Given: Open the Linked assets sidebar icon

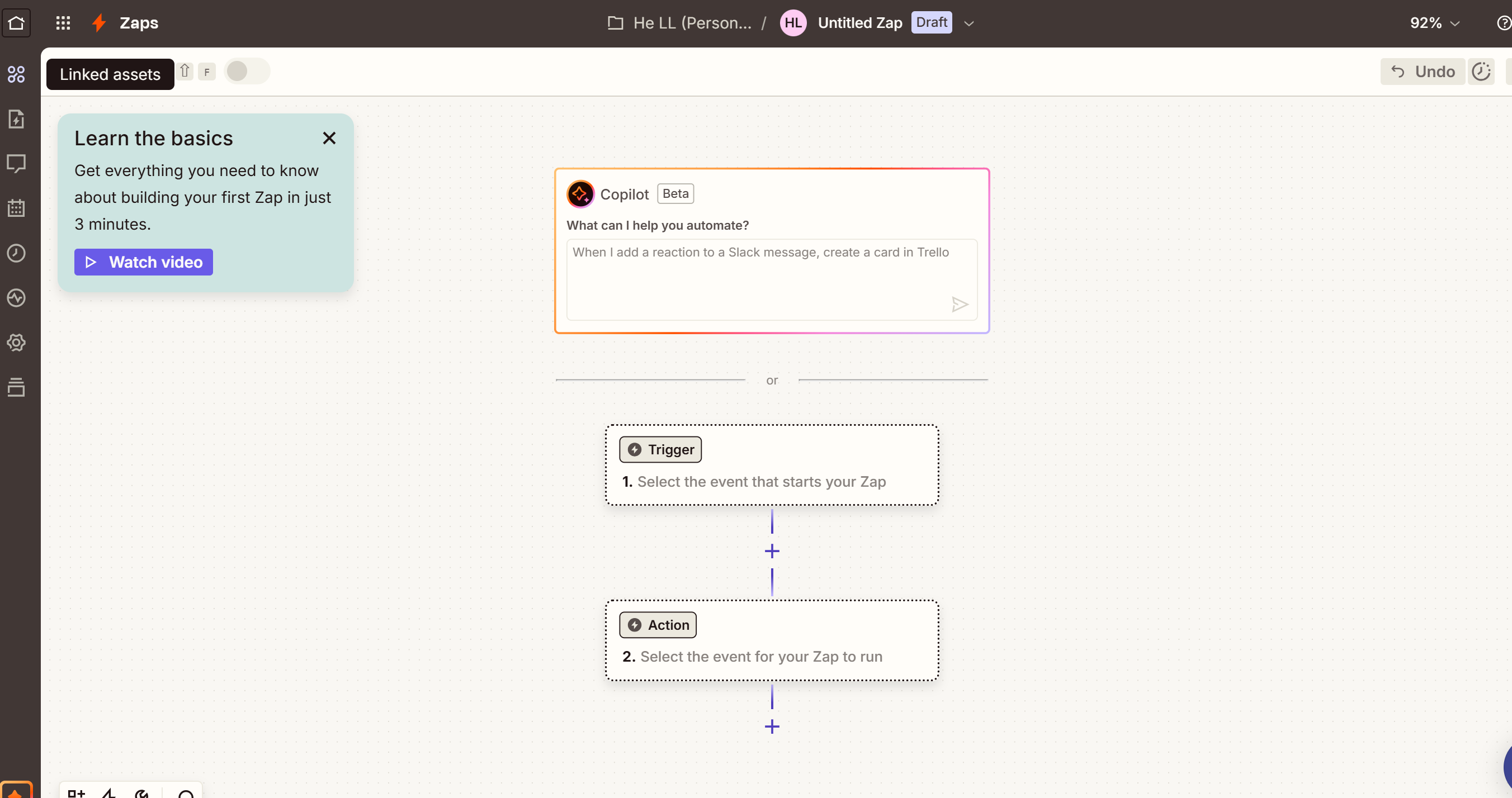Looking at the screenshot, I should click(16, 74).
